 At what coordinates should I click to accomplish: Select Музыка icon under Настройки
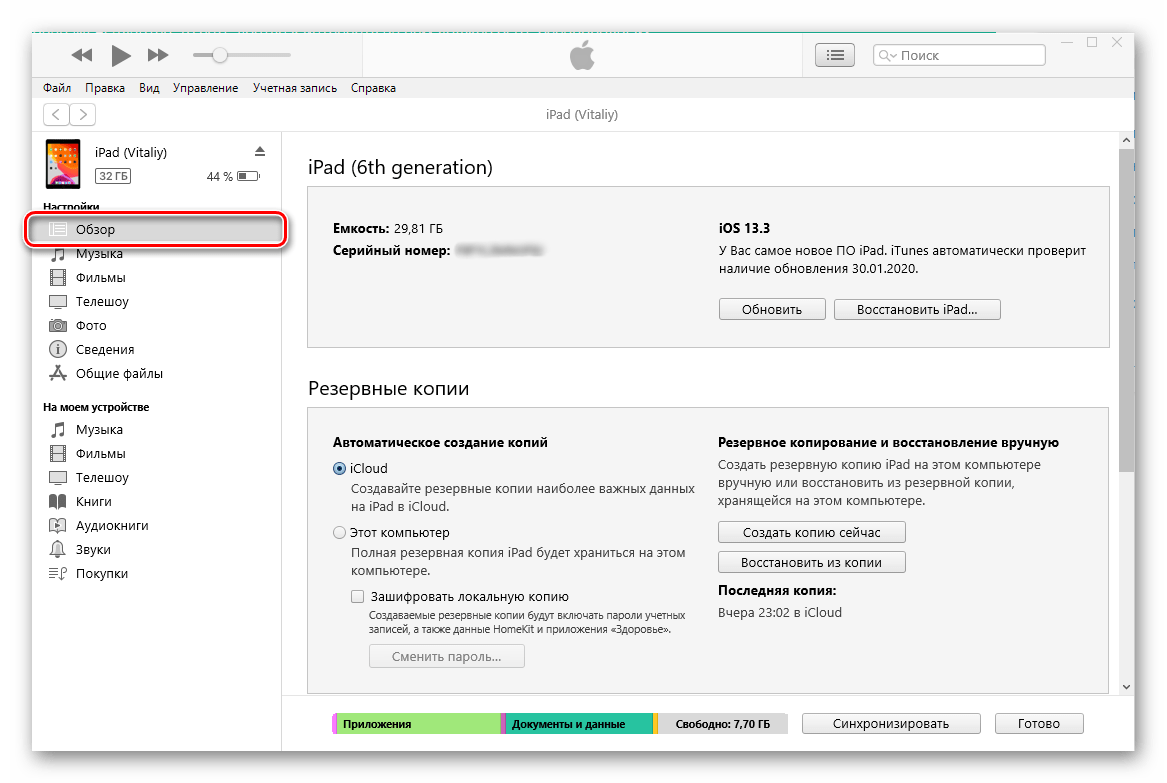coord(58,254)
